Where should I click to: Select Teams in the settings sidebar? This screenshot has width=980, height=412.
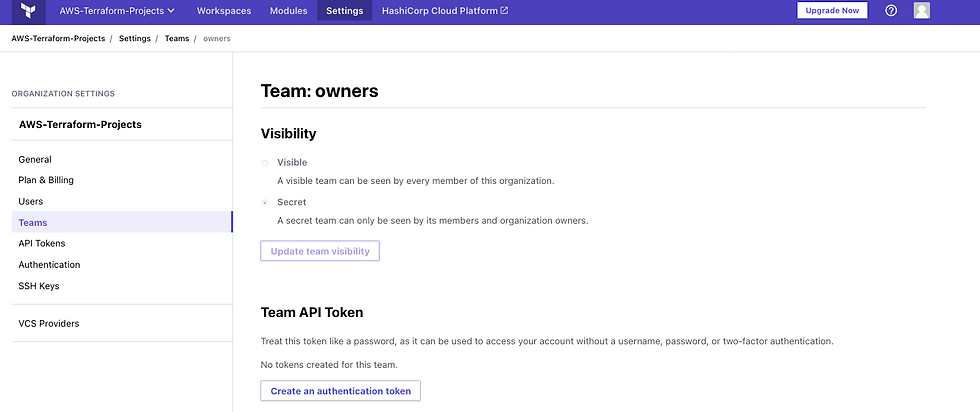pos(122,223)
